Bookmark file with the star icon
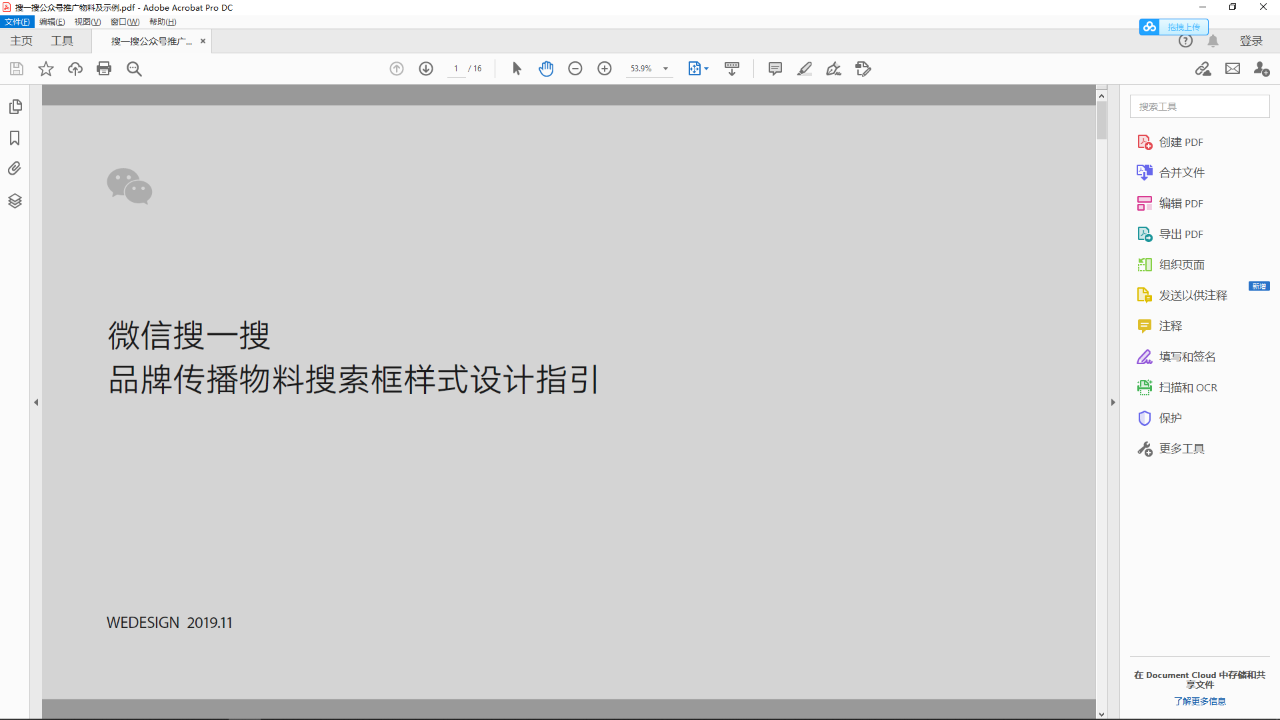 tap(46, 69)
